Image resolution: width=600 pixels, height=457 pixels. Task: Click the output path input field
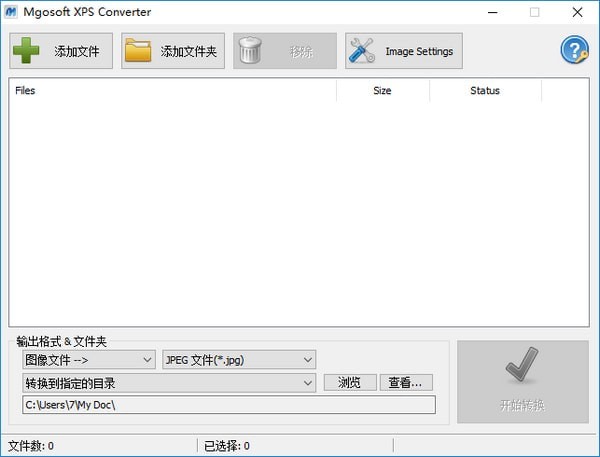click(x=229, y=405)
